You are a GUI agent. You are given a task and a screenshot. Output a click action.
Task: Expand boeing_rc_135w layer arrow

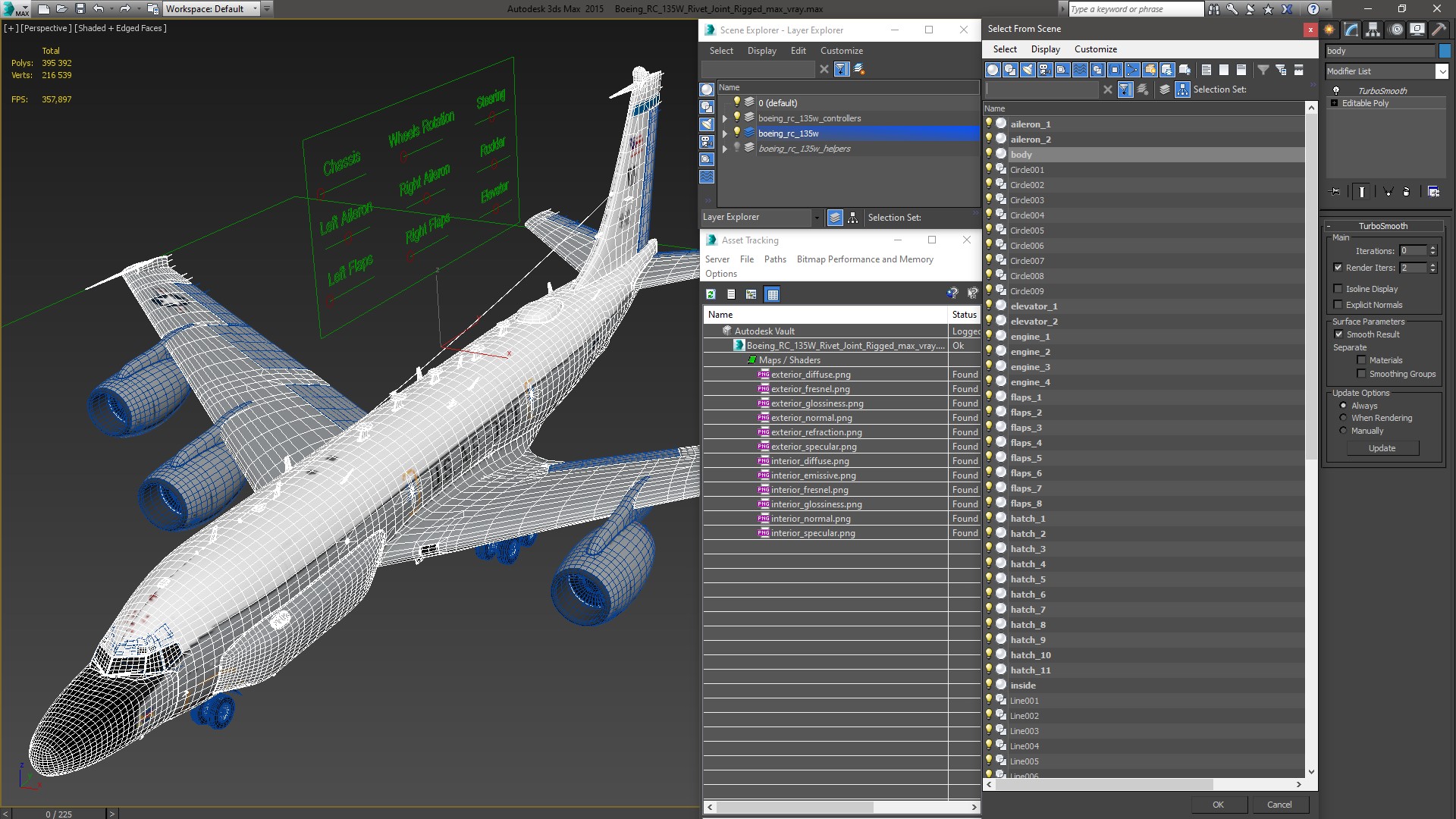point(724,133)
